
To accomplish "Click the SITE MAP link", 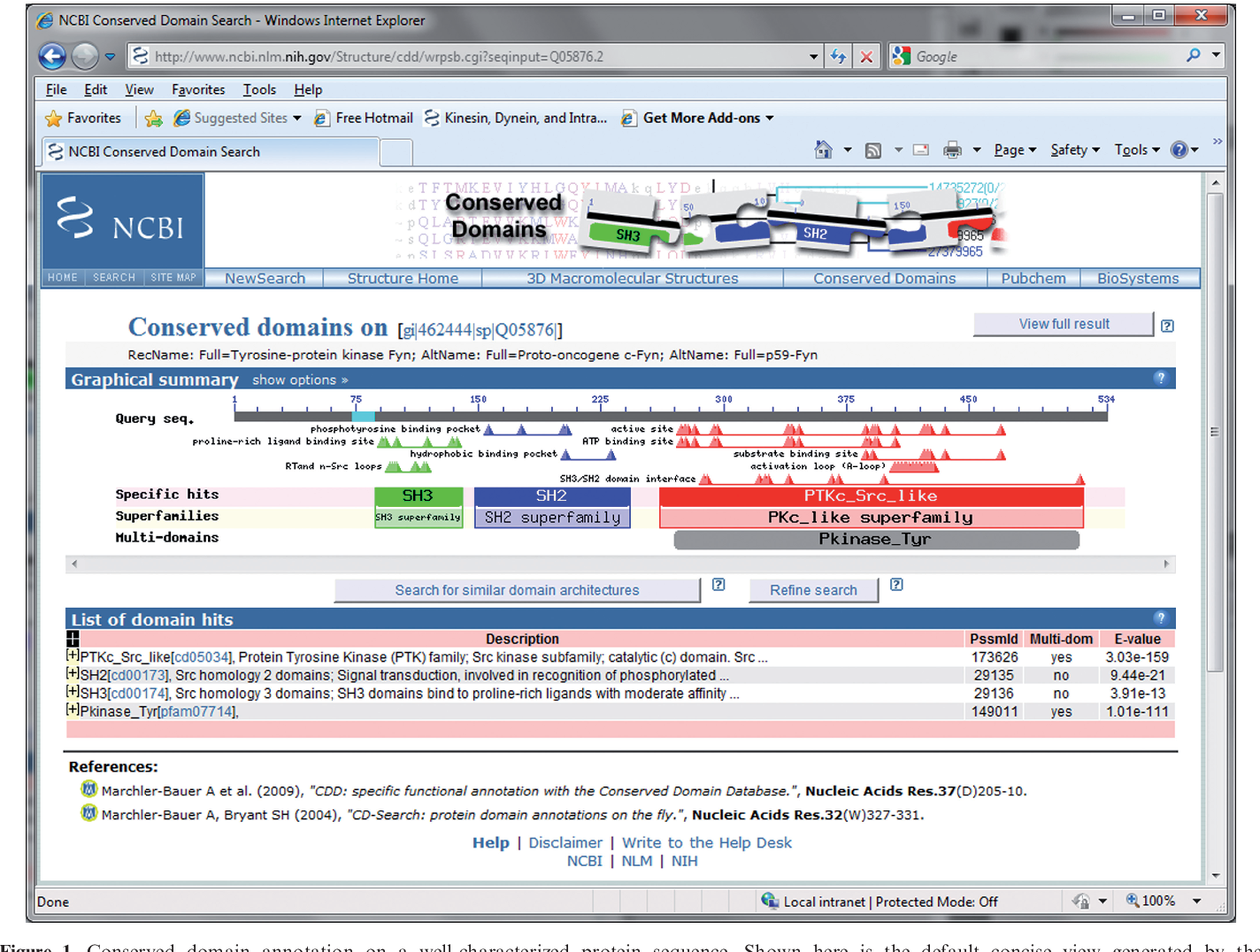I will (x=173, y=278).
